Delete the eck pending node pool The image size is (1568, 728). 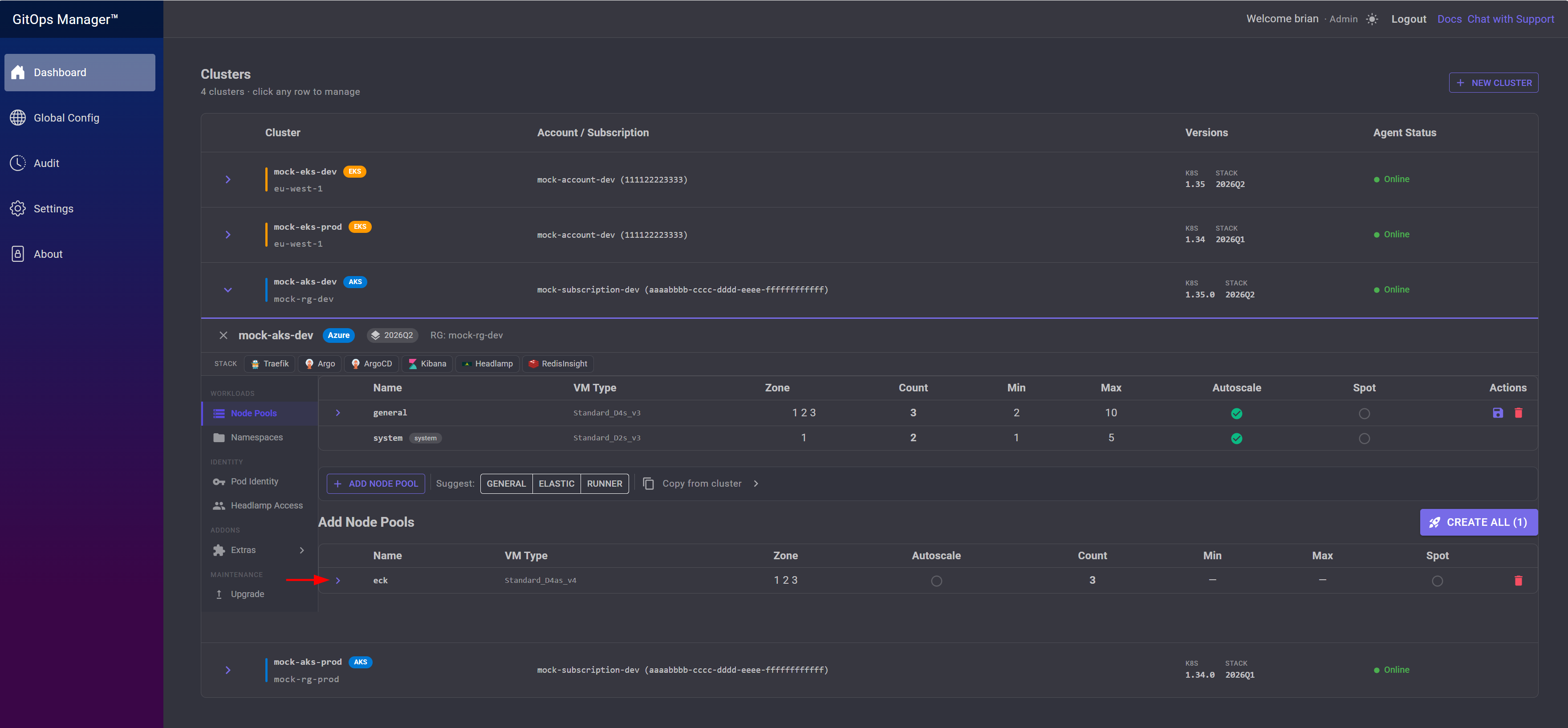click(1519, 581)
